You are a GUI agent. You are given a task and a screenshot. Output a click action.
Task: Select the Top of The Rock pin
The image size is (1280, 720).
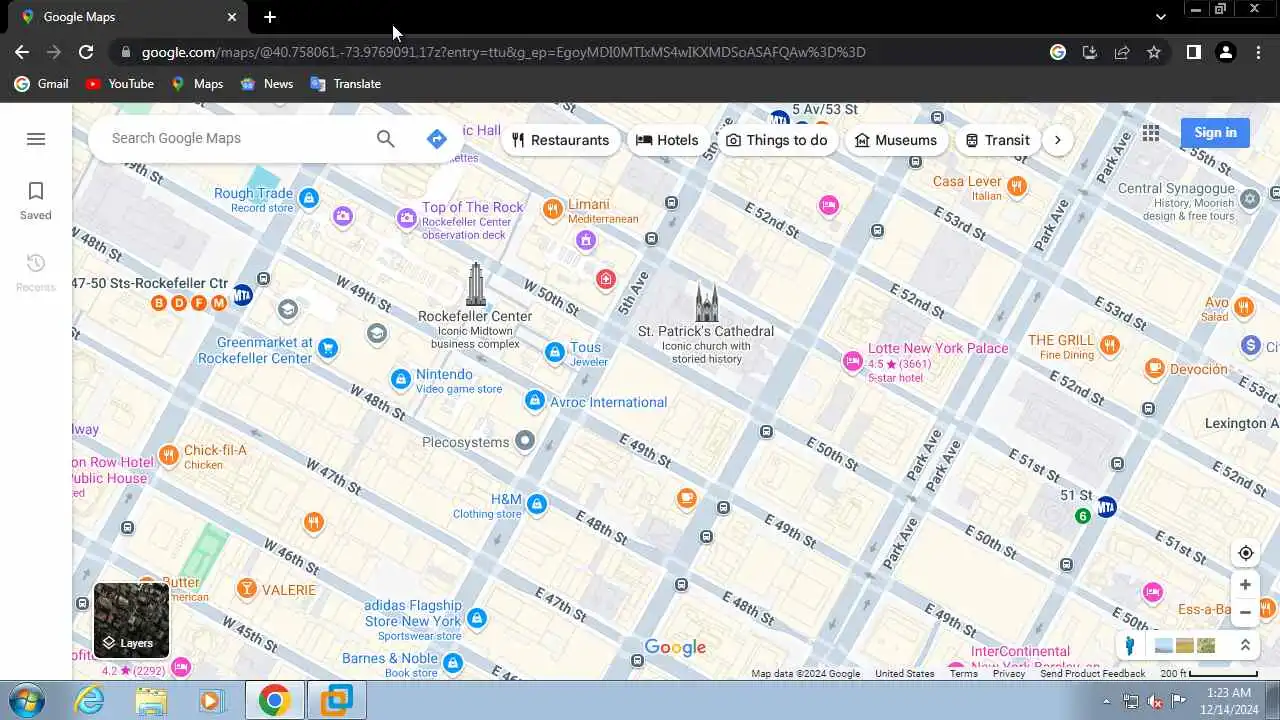[406, 218]
